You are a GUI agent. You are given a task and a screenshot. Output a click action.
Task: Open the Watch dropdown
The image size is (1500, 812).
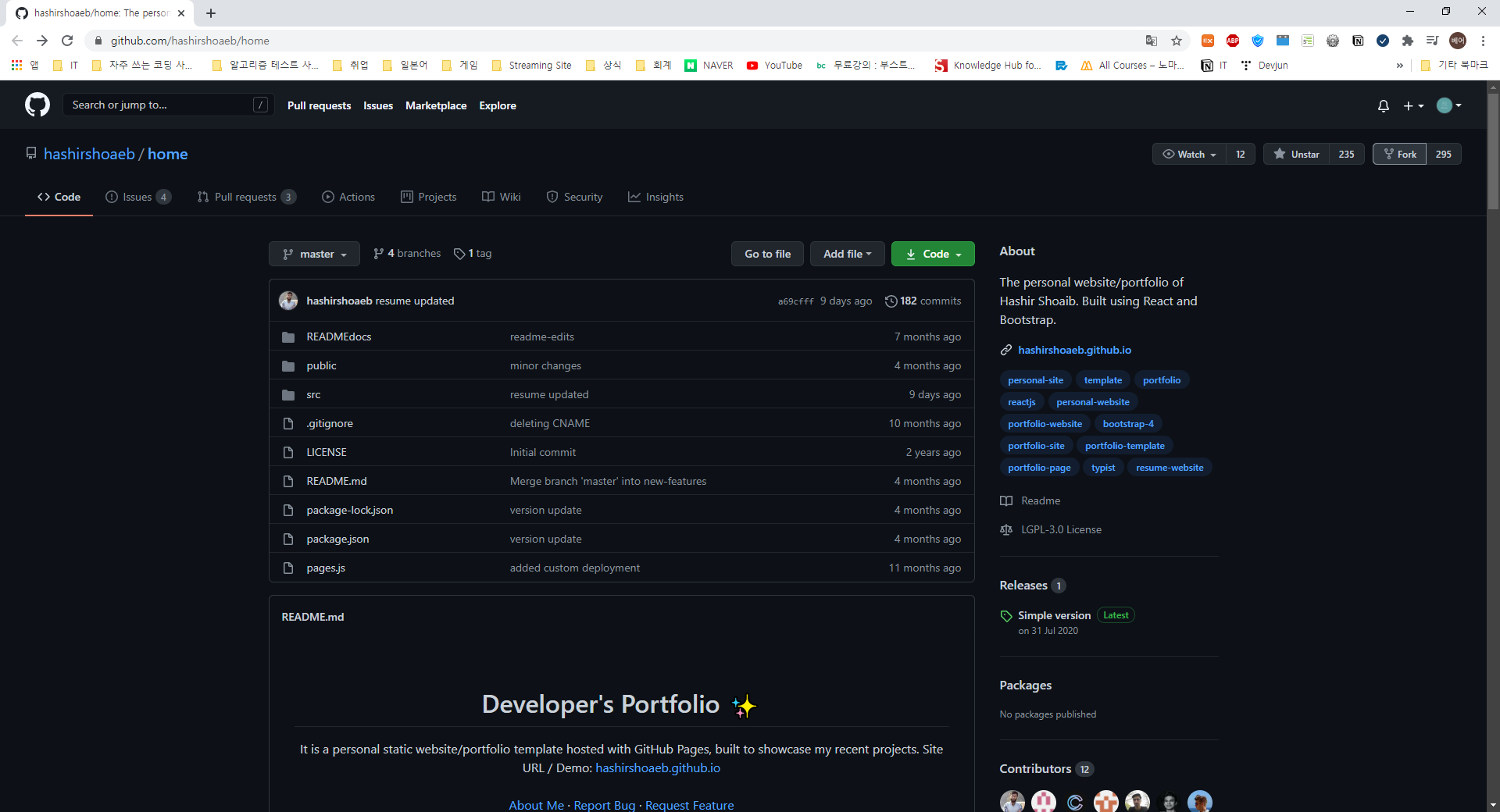[1189, 155]
